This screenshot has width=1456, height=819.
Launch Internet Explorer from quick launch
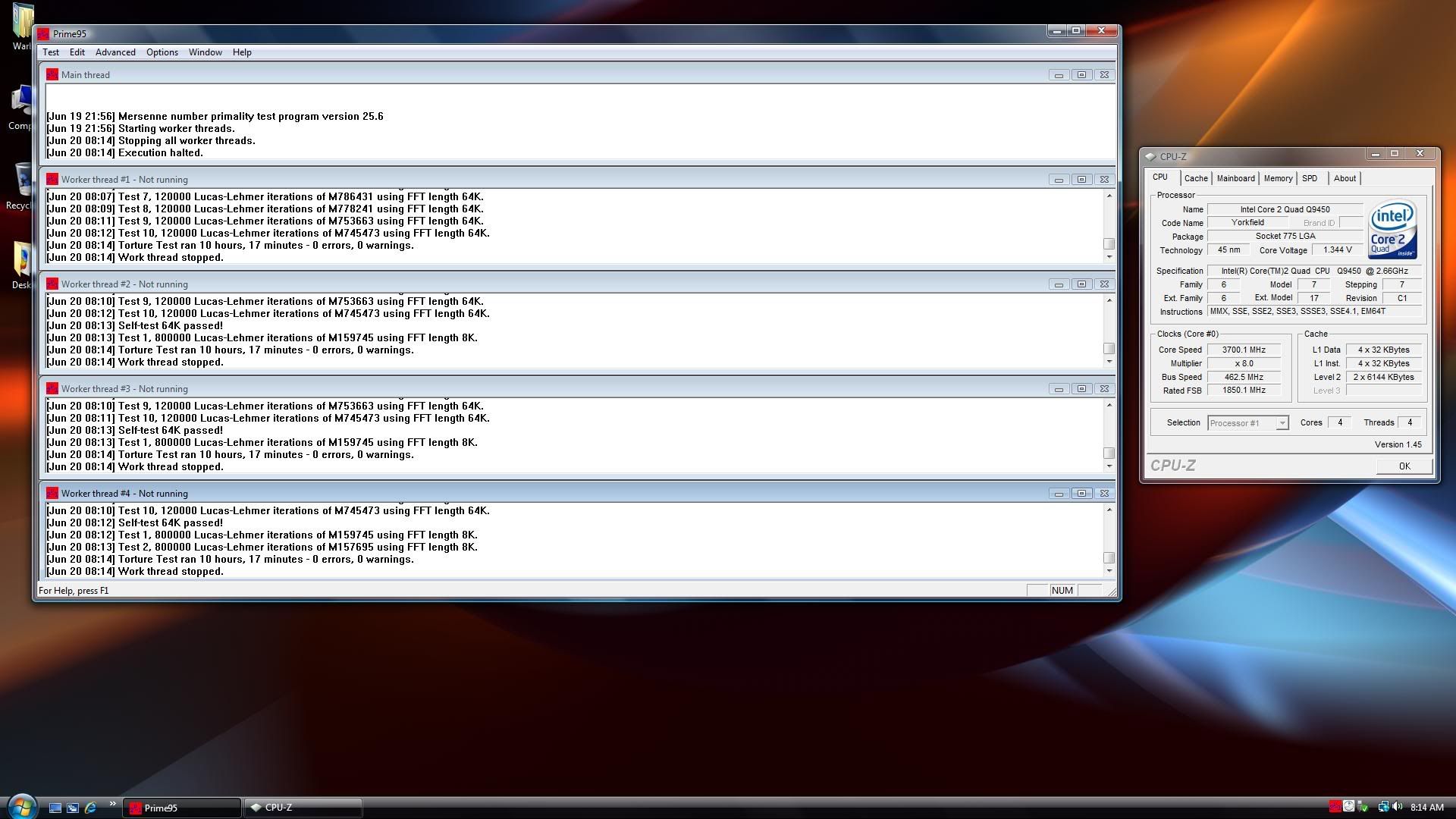pos(91,808)
